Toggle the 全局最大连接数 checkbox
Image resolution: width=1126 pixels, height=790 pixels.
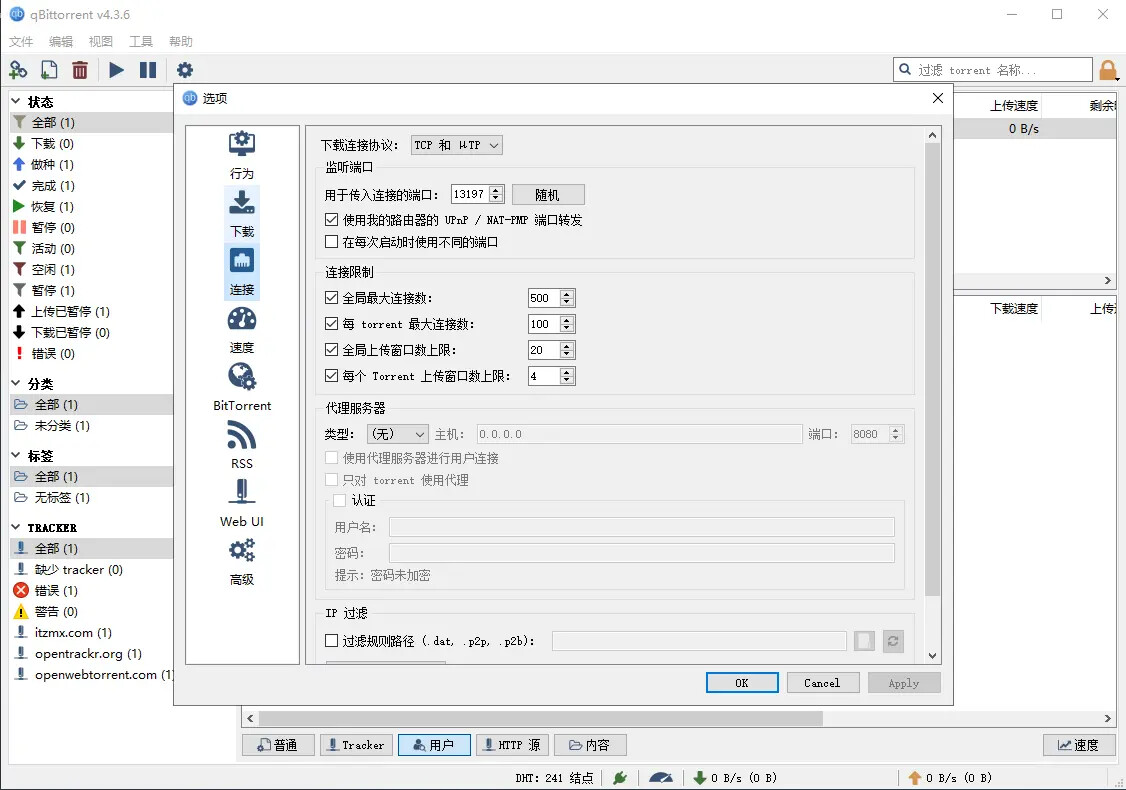pos(331,297)
